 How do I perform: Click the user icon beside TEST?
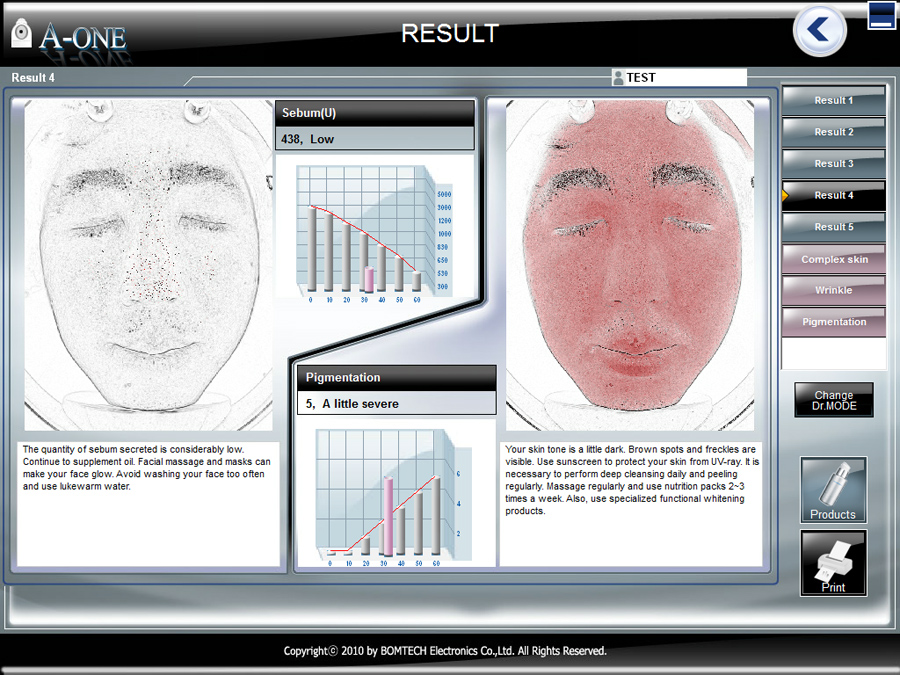pyautogui.click(x=618, y=77)
